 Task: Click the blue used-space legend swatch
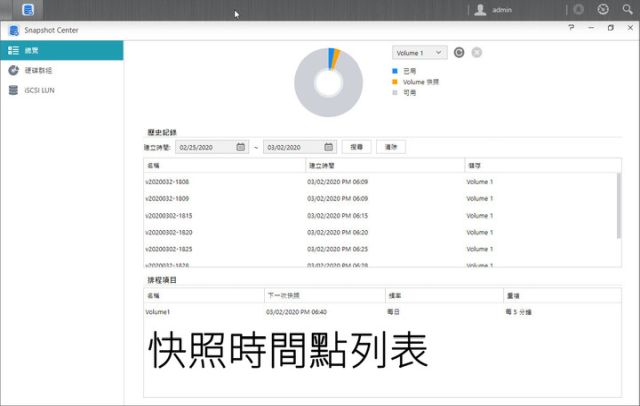395,71
